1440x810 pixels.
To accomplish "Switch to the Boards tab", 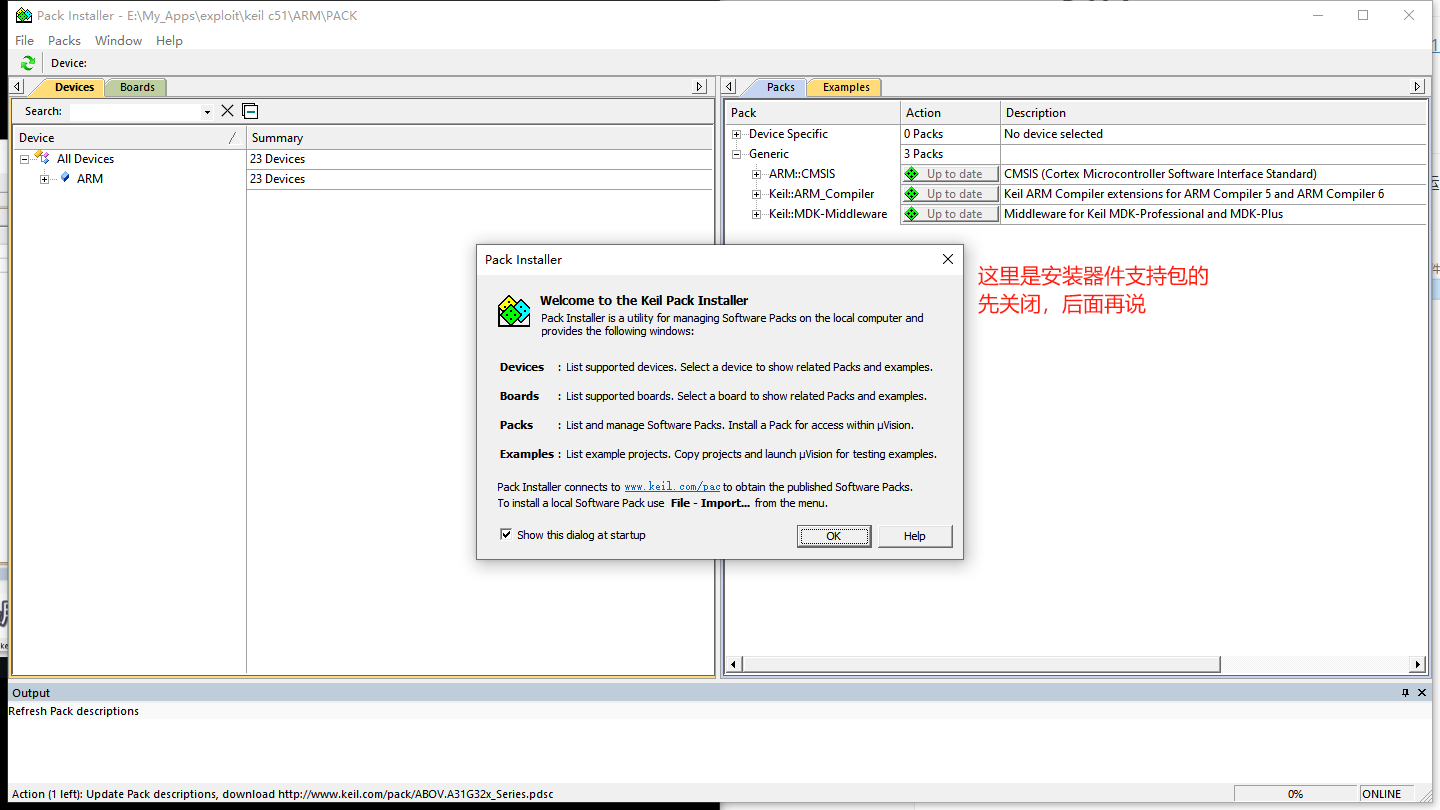I will pyautogui.click(x=137, y=87).
